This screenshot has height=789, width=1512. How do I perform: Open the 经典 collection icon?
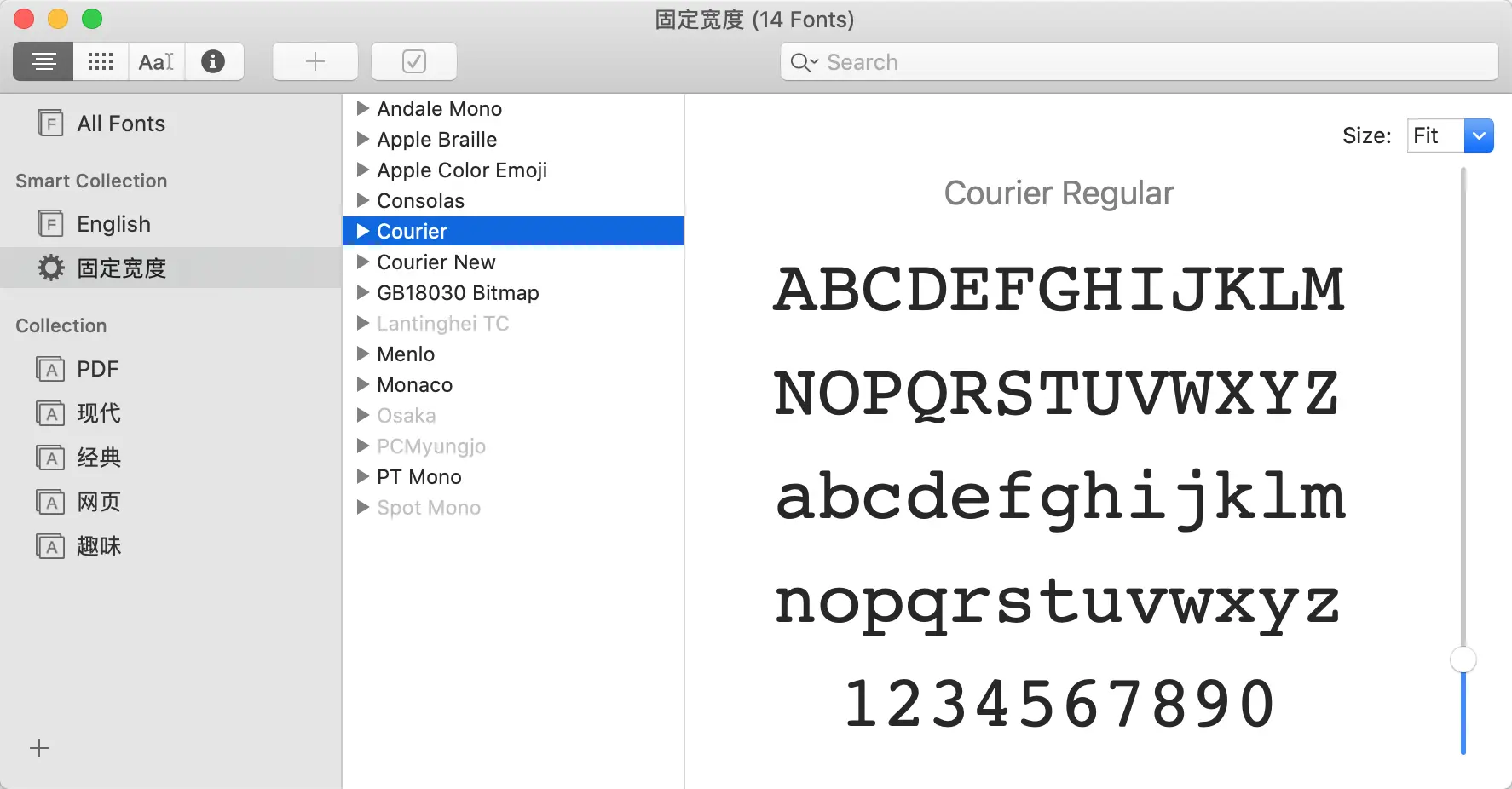click(x=50, y=458)
